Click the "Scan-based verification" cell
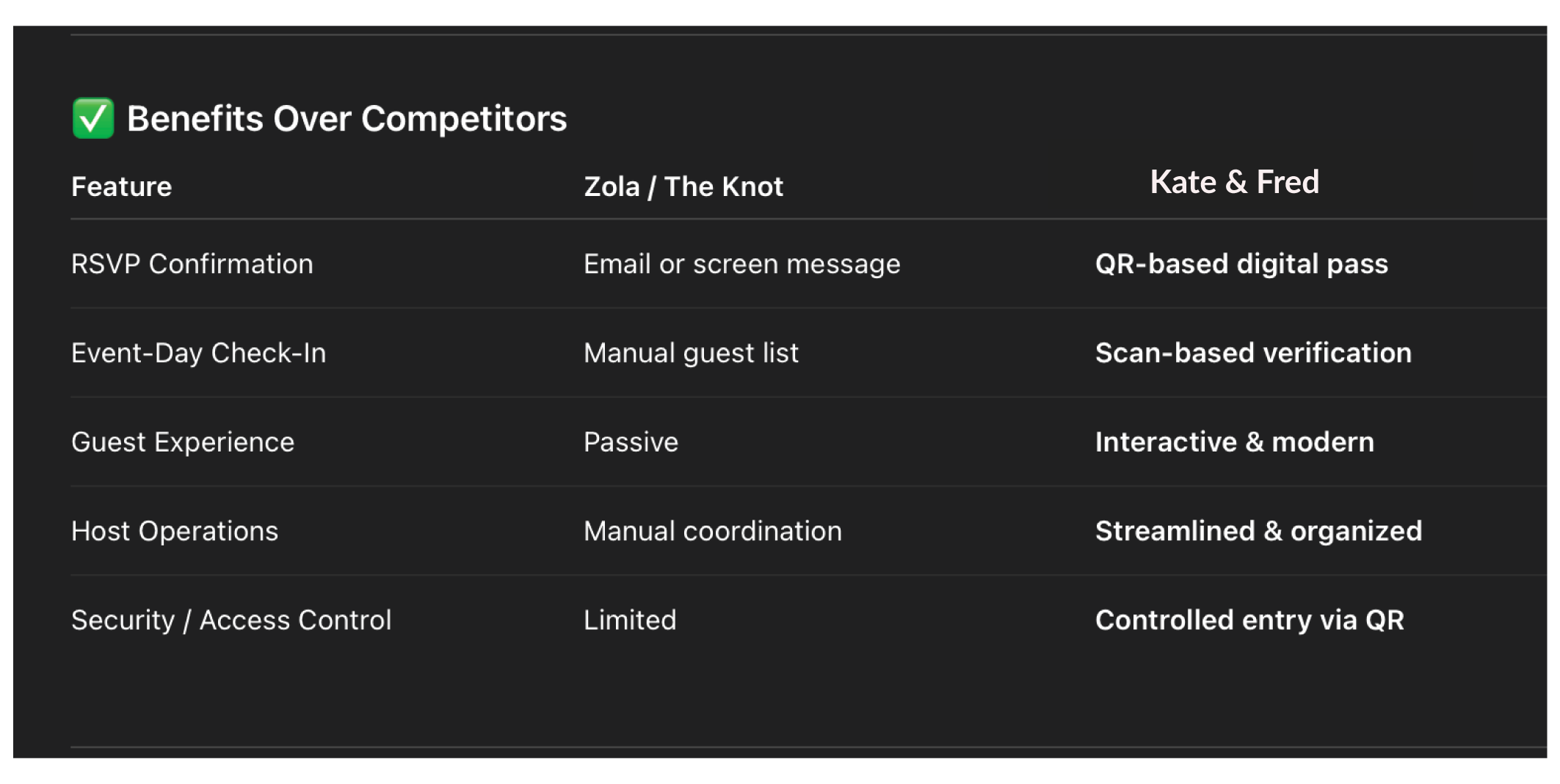Image resolution: width=1560 pixels, height=784 pixels. click(1253, 353)
